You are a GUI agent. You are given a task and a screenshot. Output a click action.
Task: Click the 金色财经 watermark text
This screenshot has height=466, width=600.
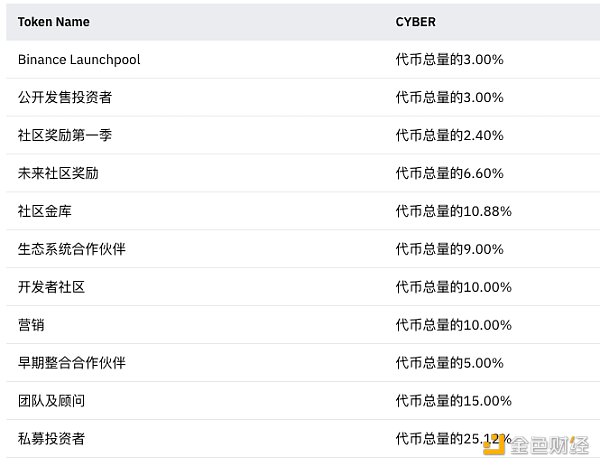(x=551, y=443)
